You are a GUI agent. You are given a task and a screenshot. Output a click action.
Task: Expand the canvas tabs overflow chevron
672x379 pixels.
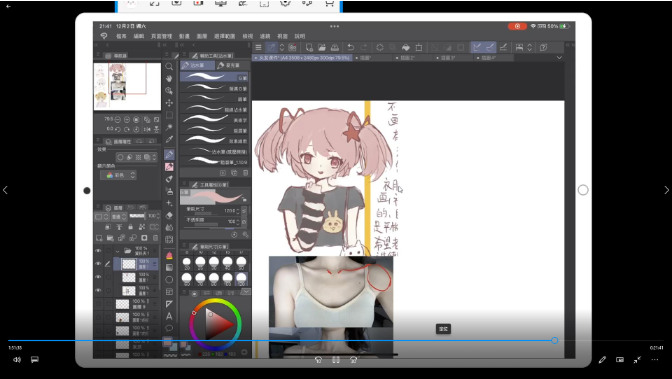(x=559, y=57)
